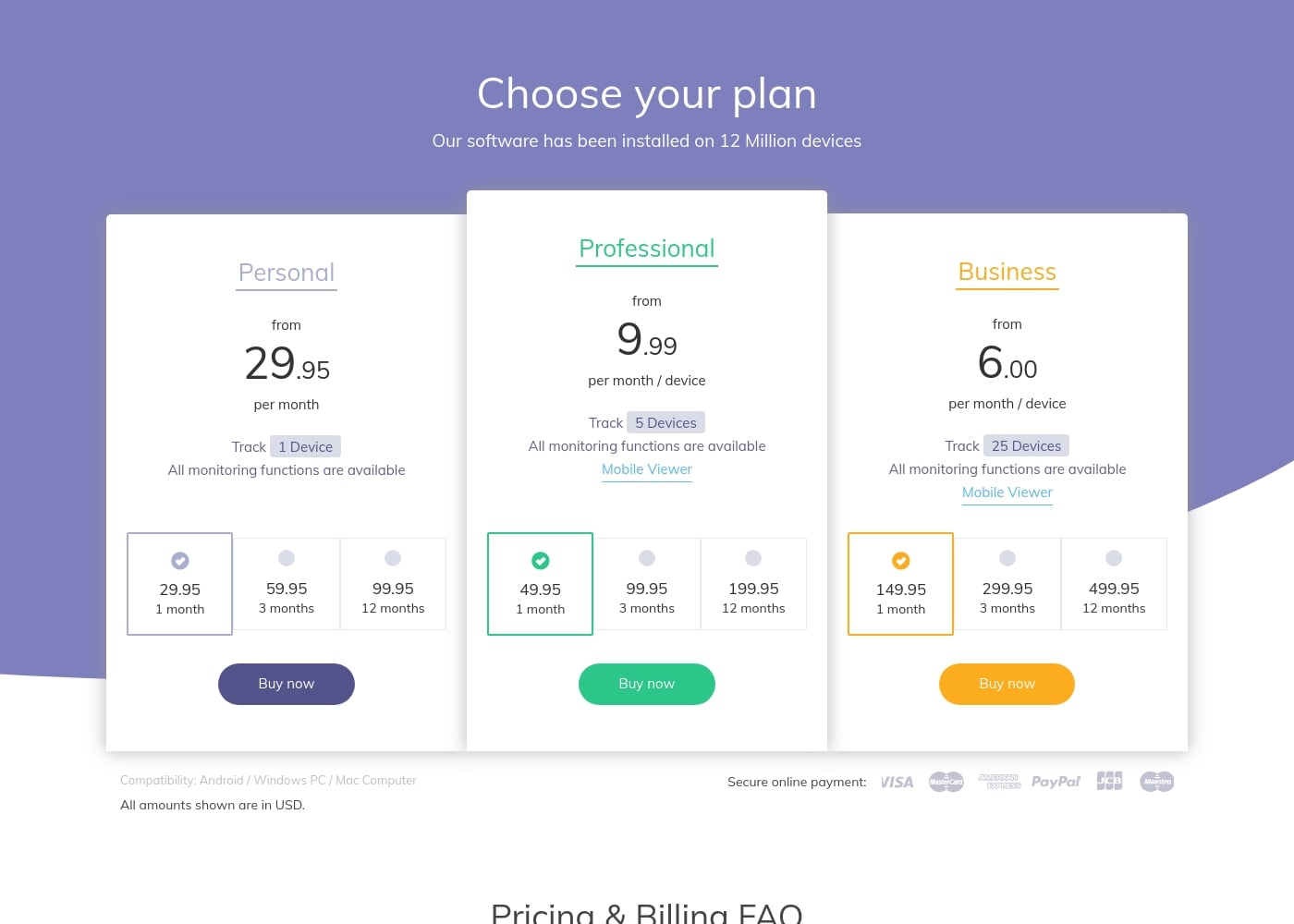Select the Personal plan heading
This screenshot has width=1294, height=924.
coord(287,273)
